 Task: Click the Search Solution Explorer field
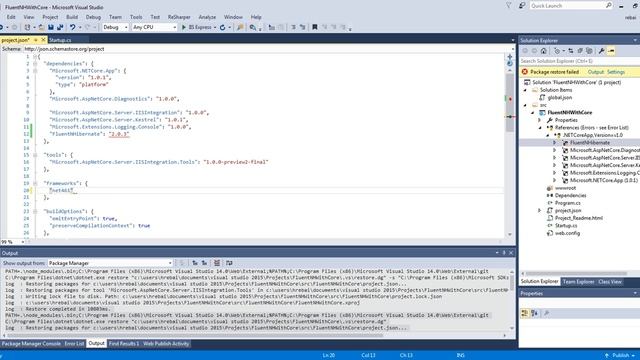point(579,61)
